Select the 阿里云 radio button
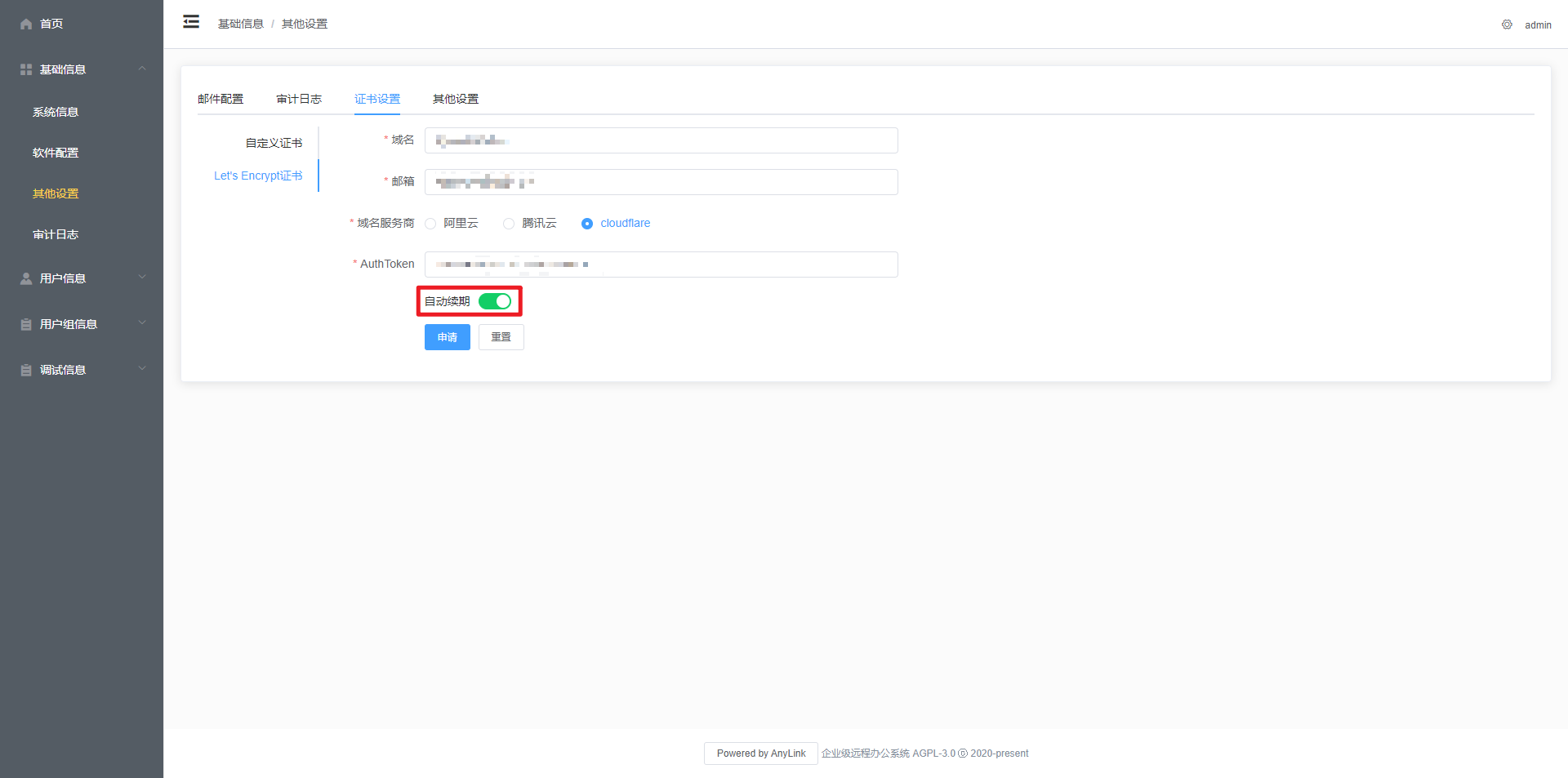The width and height of the screenshot is (1568, 778). [x=430, y=224]
